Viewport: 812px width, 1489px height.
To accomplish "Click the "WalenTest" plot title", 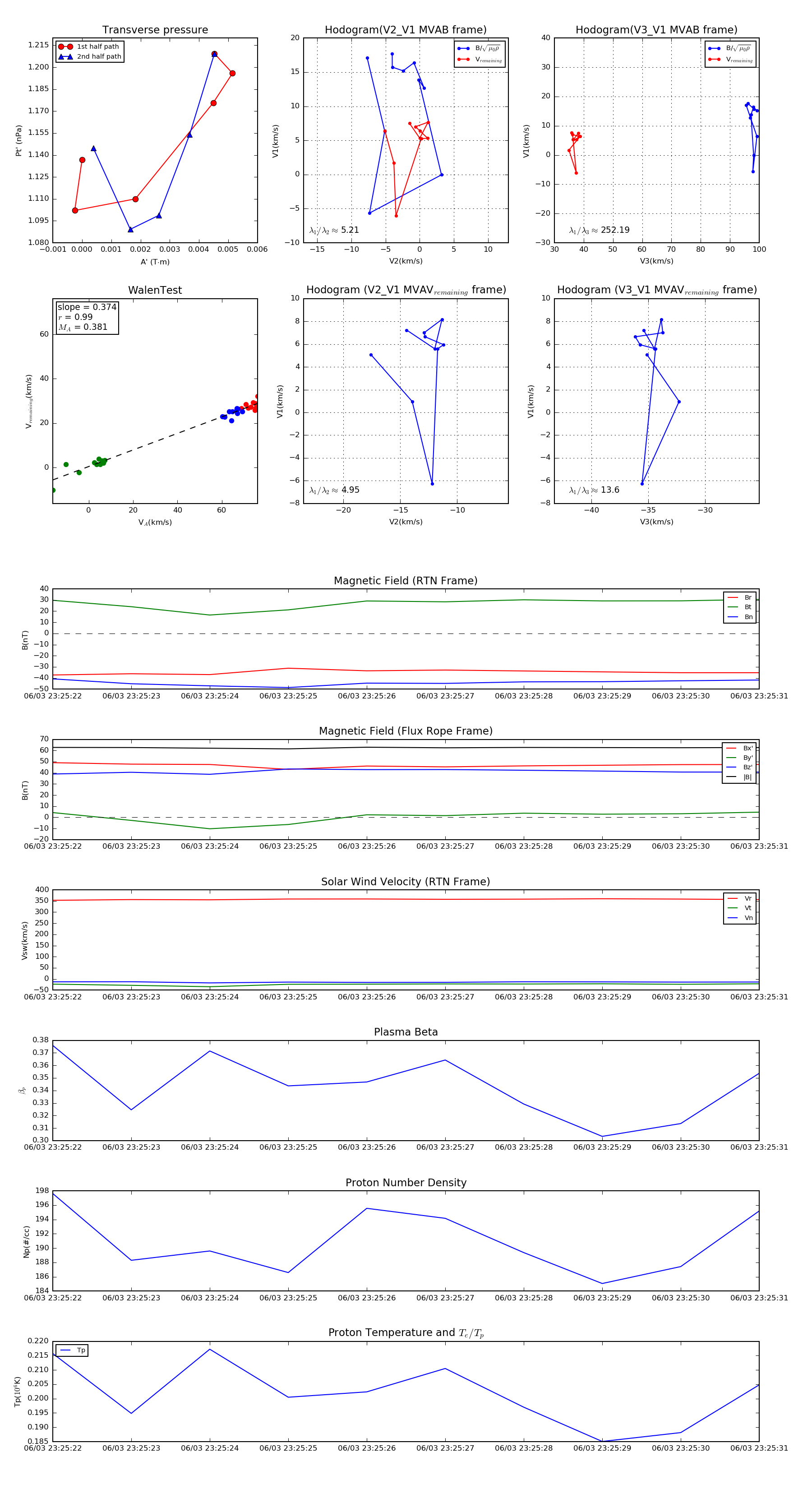I will click(155, 290).
